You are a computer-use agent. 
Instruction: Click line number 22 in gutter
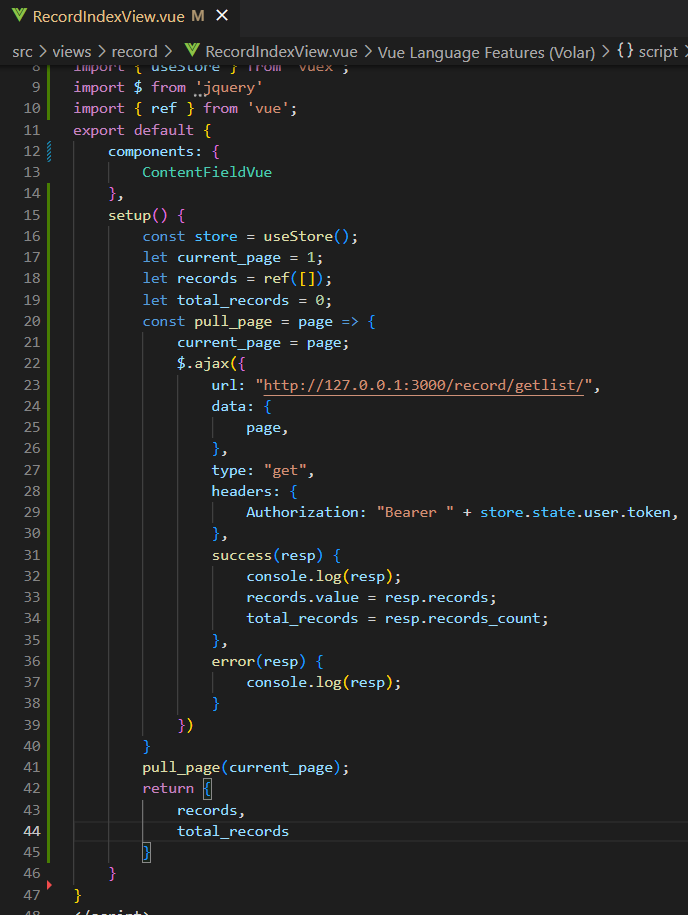click(x=32, y=364)
